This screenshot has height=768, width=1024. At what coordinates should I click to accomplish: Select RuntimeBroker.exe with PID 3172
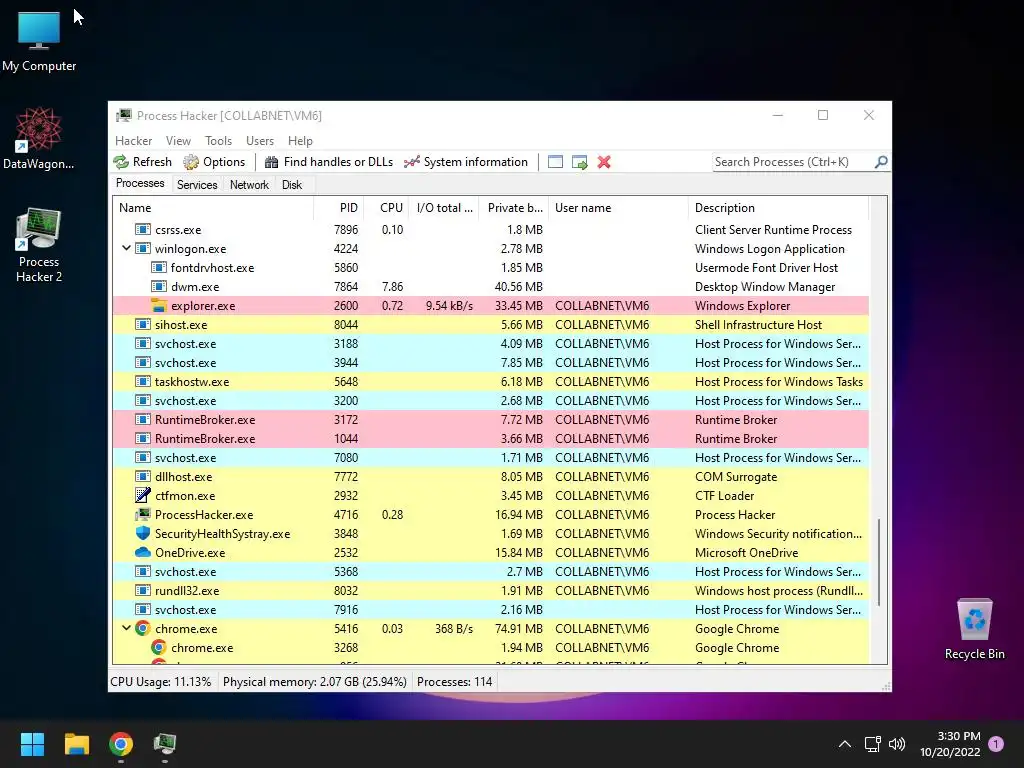coord(490,419)
